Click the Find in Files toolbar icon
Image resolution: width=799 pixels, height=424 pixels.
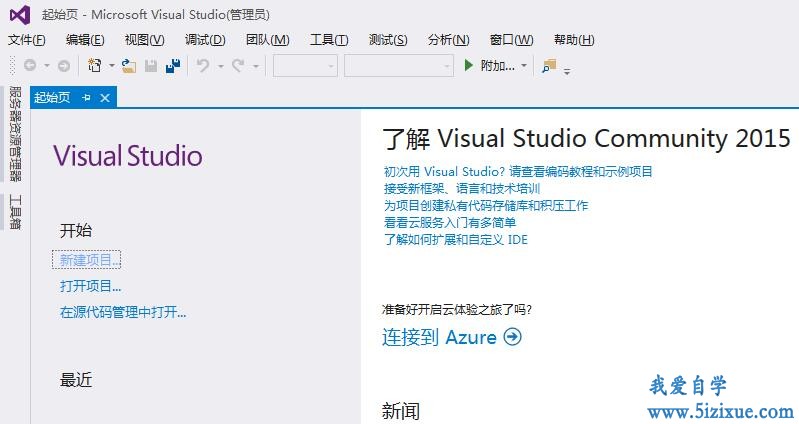tap(549, 66)
